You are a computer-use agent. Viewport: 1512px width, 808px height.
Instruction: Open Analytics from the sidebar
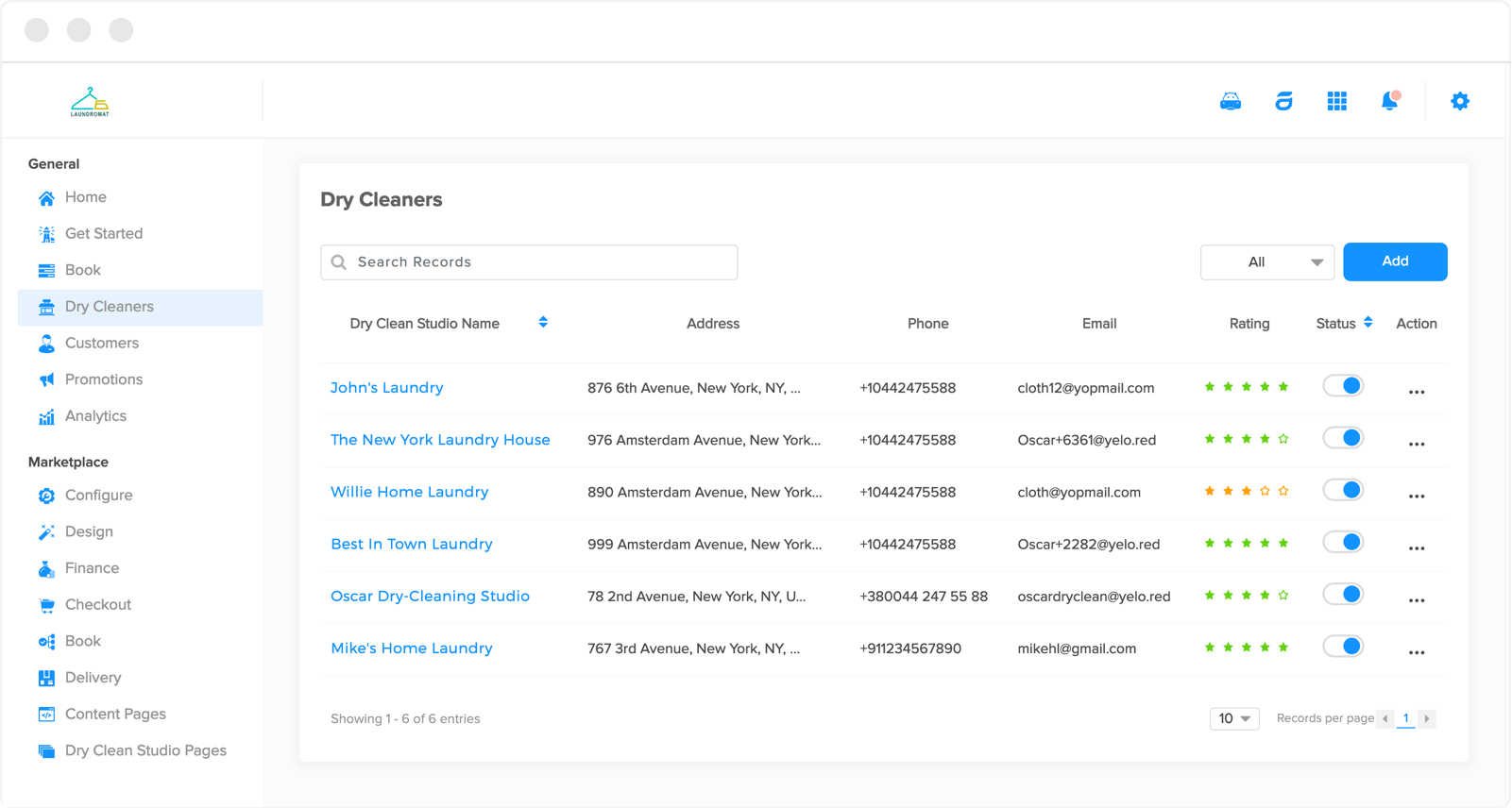(x=95, y=416)
